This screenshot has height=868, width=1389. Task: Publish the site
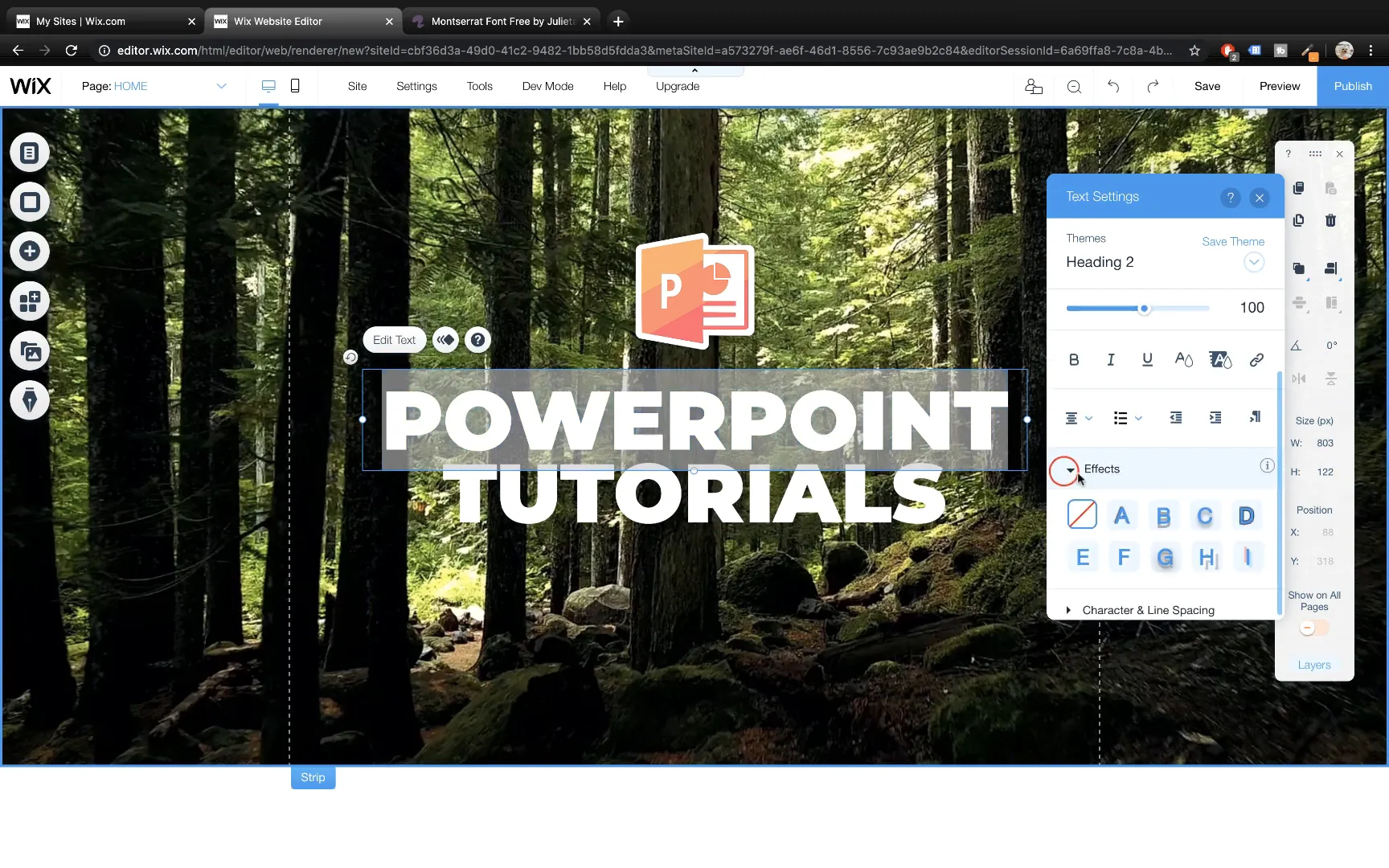(x=1353, y=86)
